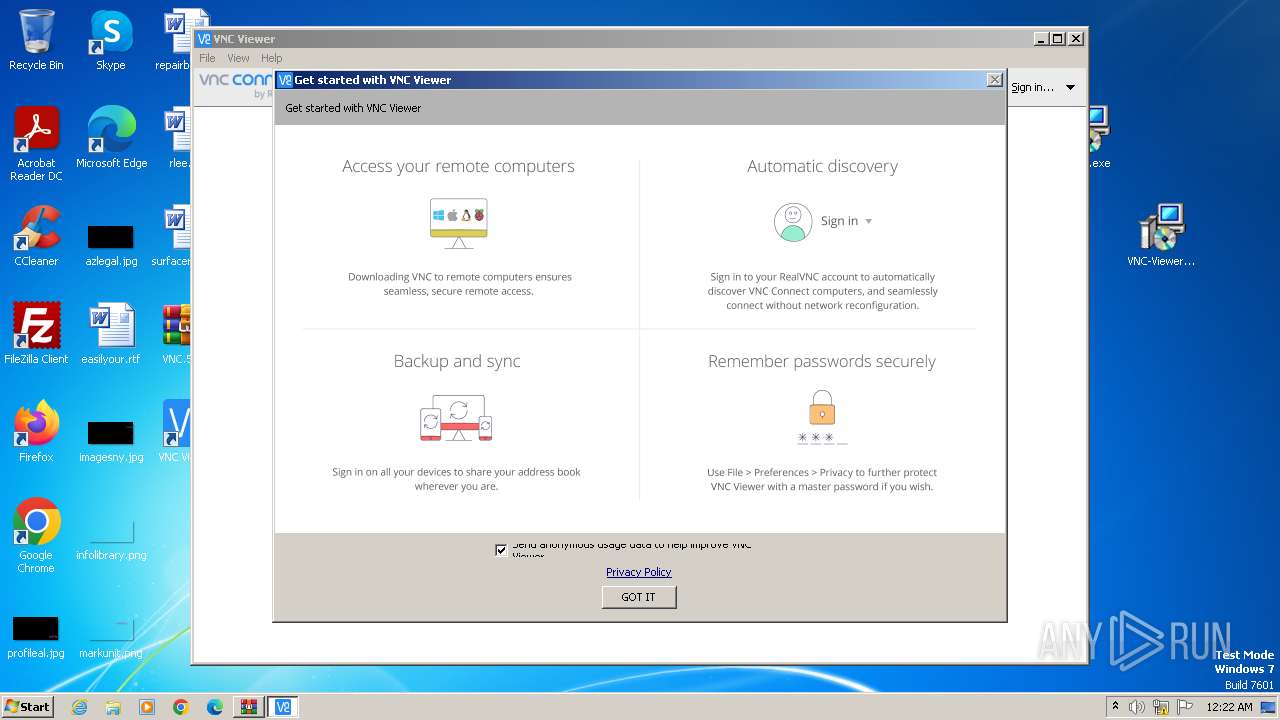
Task: Open CCleaner desktop shortcut
Action: 36,236
